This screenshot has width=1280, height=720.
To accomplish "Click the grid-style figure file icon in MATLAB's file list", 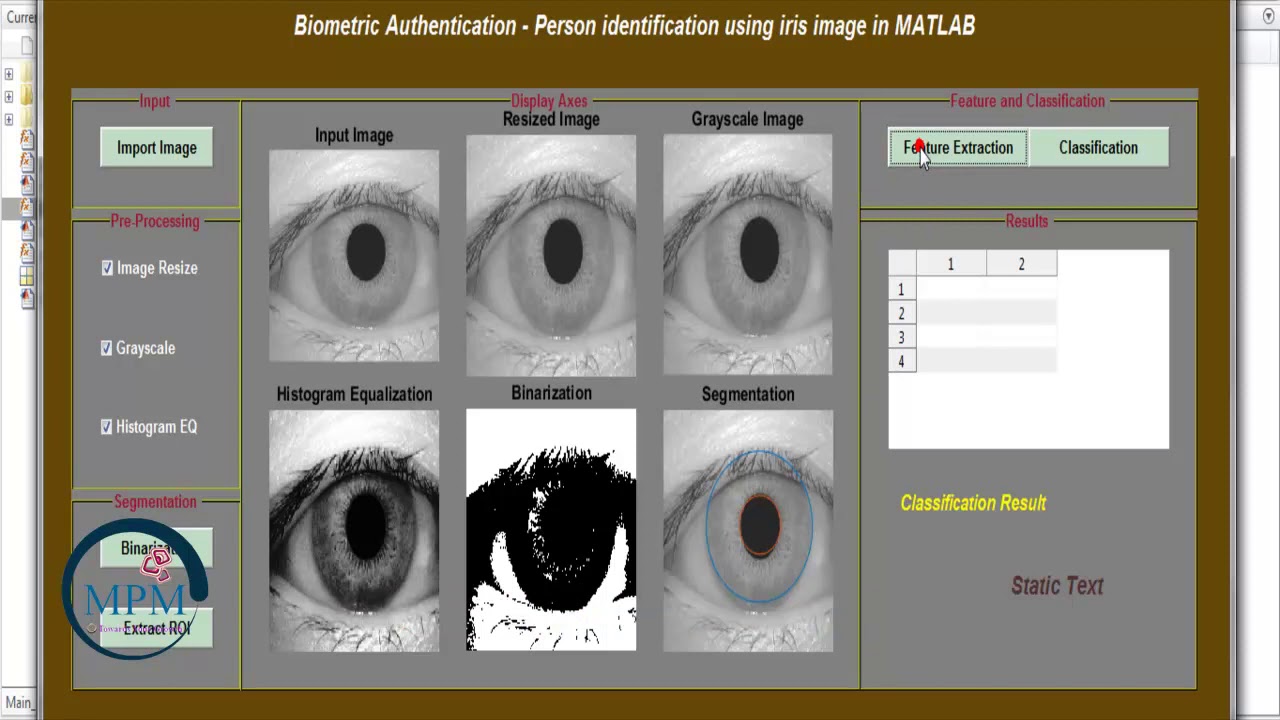I will 27,277.
